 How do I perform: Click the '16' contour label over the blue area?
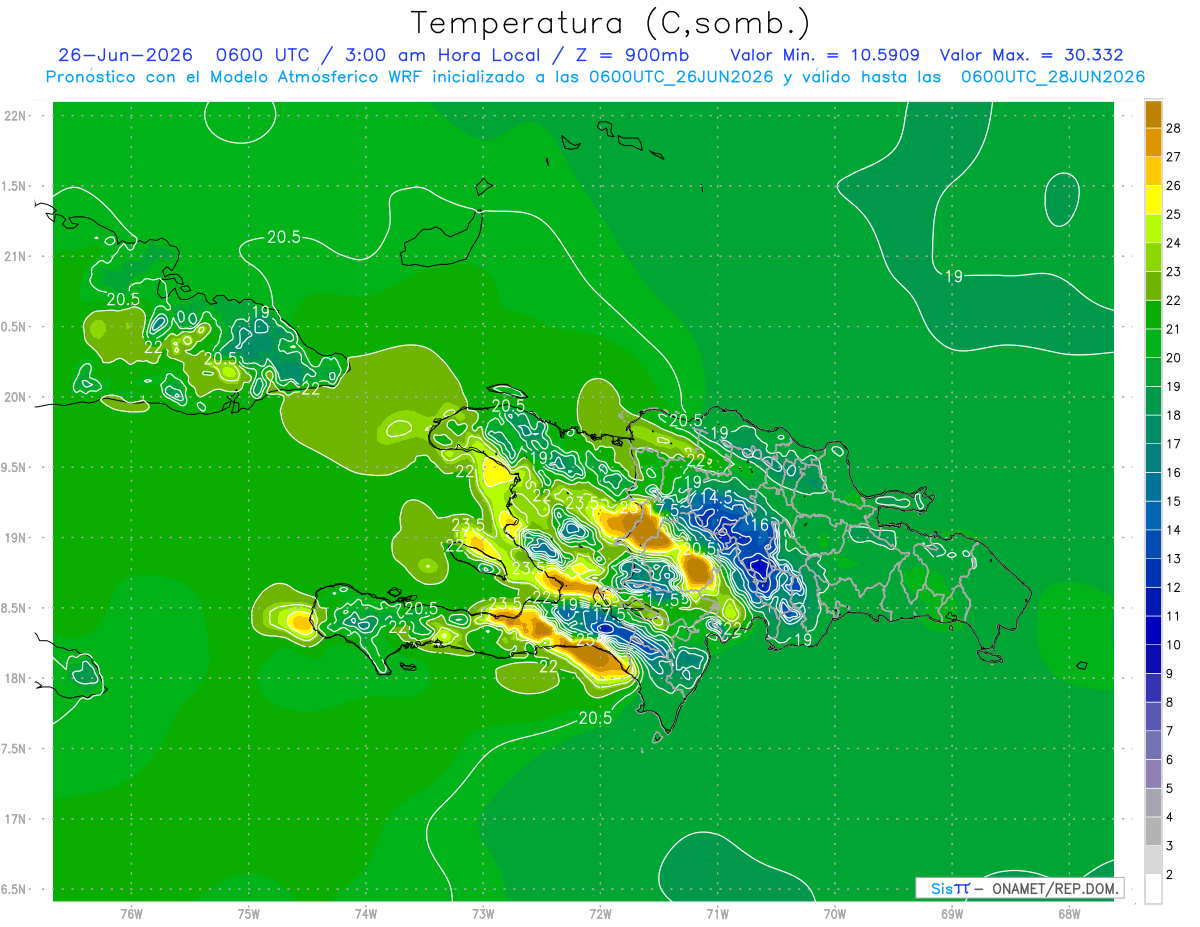[761, 524]
